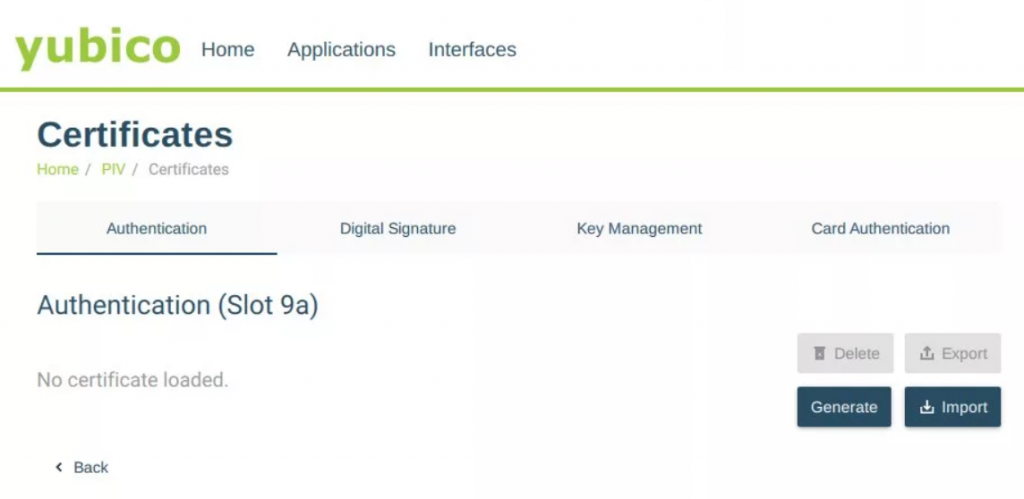Open the Card Authentication tab

[x=880, y=229]
